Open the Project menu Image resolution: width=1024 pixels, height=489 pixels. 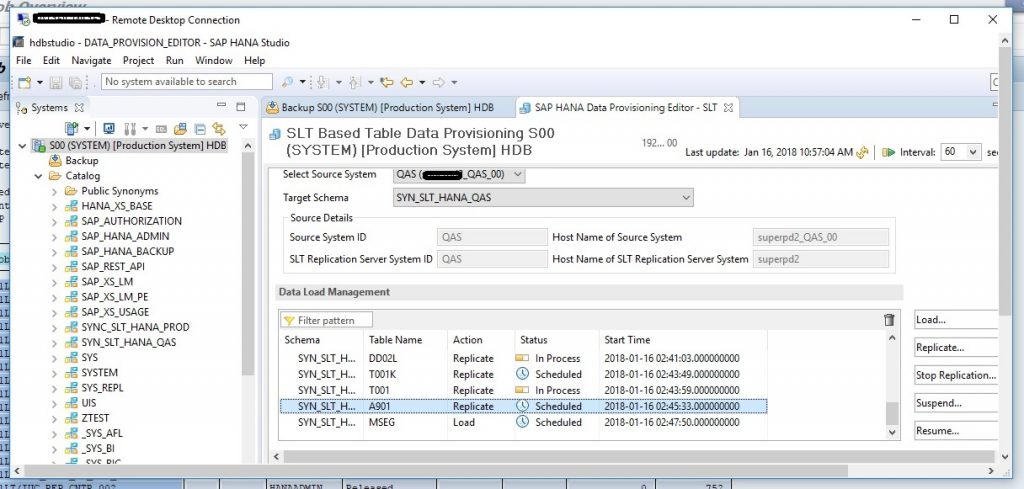138,60
